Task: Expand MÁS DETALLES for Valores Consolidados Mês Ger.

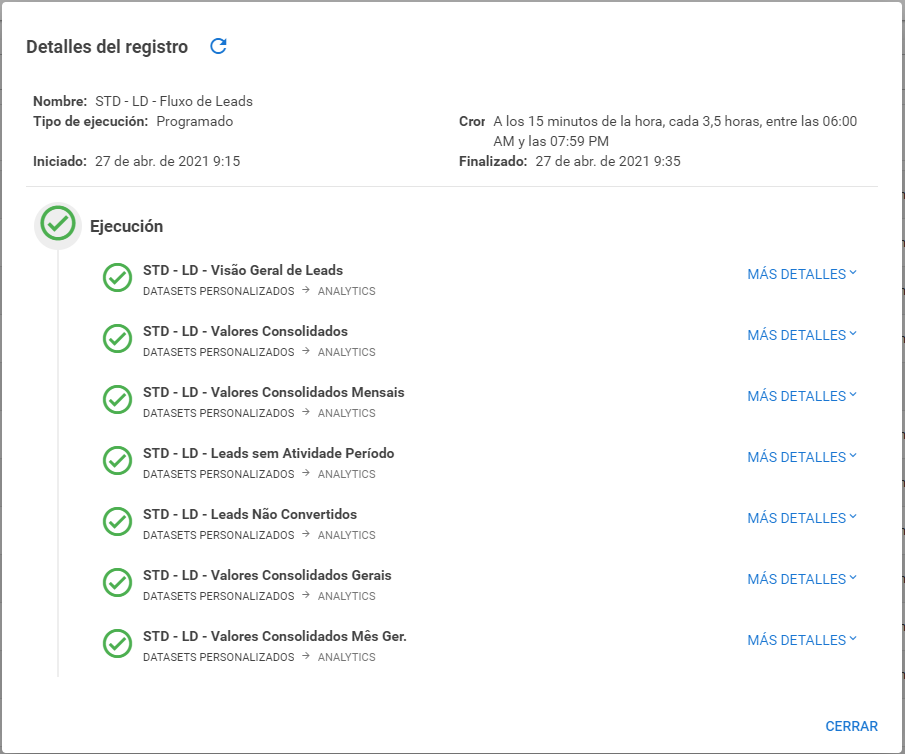Action: pos(802,640)
